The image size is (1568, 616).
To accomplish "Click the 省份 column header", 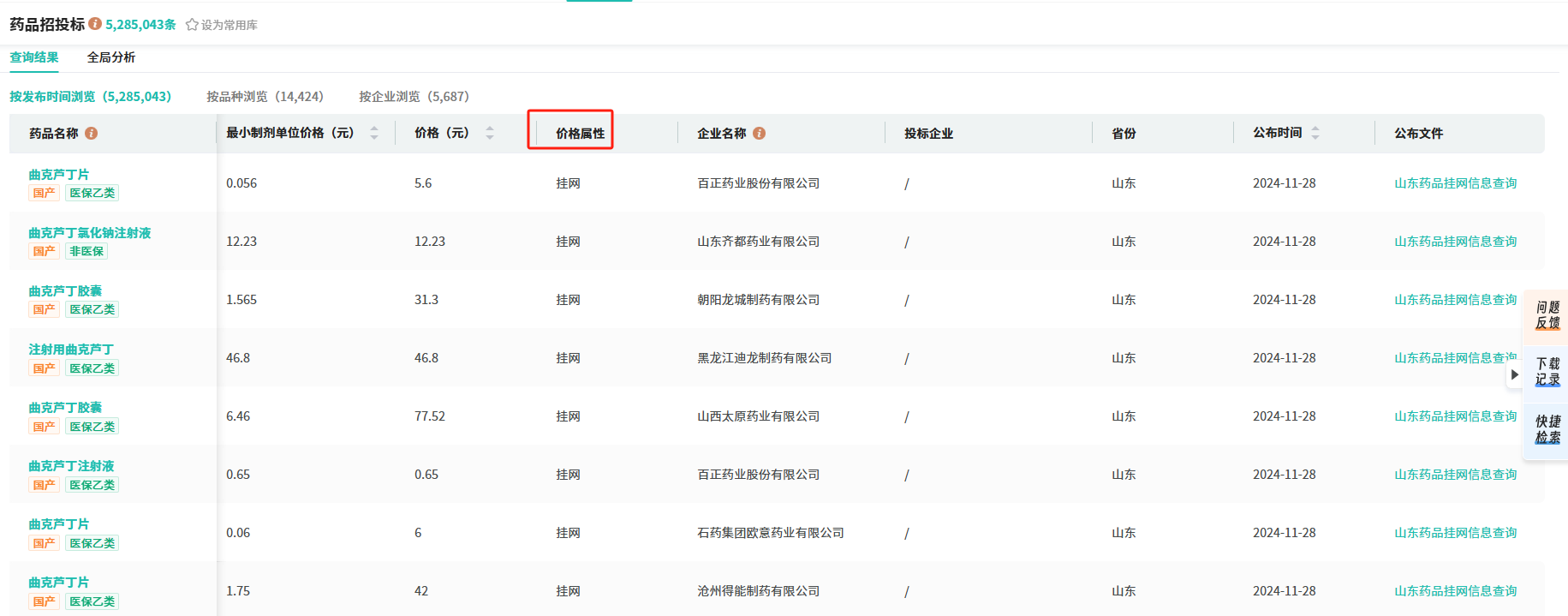I will coord(1124,134).
